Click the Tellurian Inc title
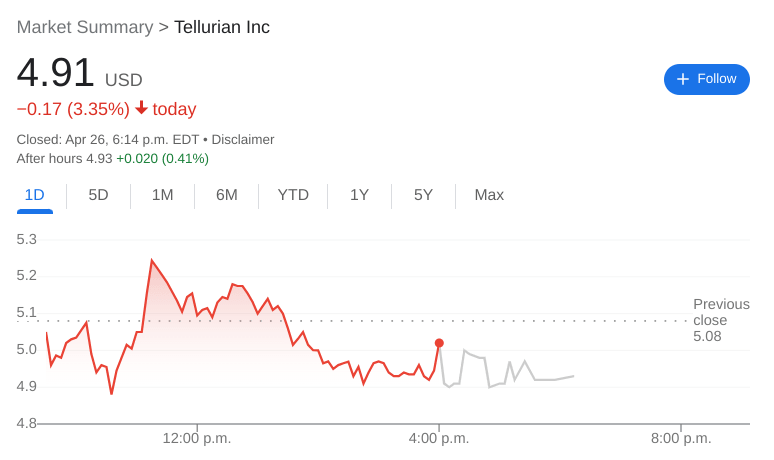 [x=222, y=27]
